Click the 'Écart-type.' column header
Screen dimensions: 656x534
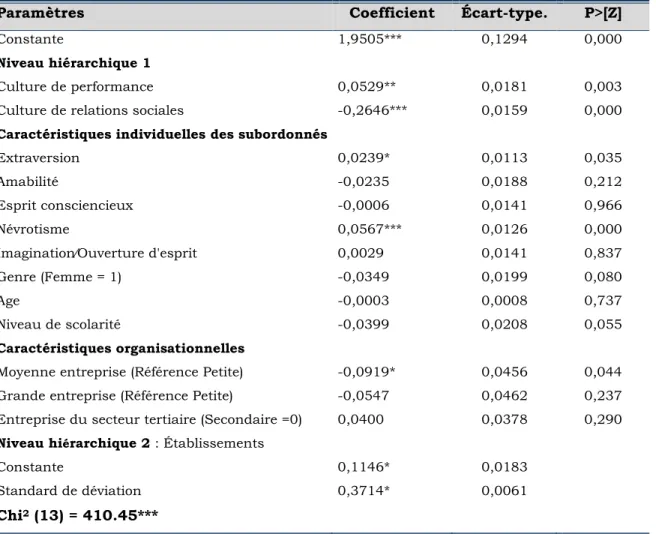point(504,13)
